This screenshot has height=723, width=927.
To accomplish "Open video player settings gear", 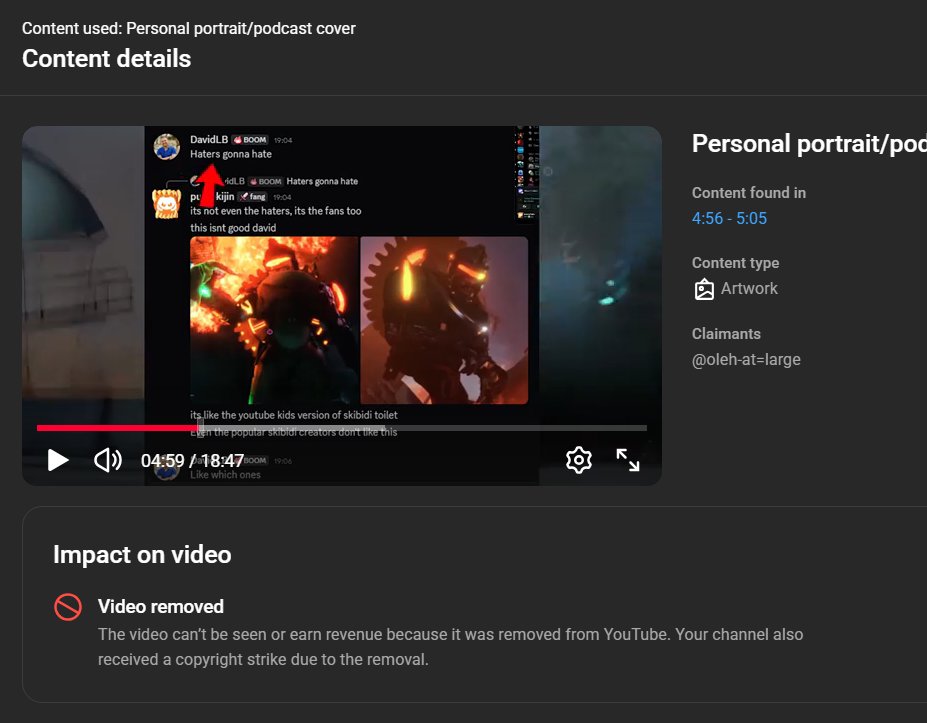I will pyautogui.click(x=579, y=460).
